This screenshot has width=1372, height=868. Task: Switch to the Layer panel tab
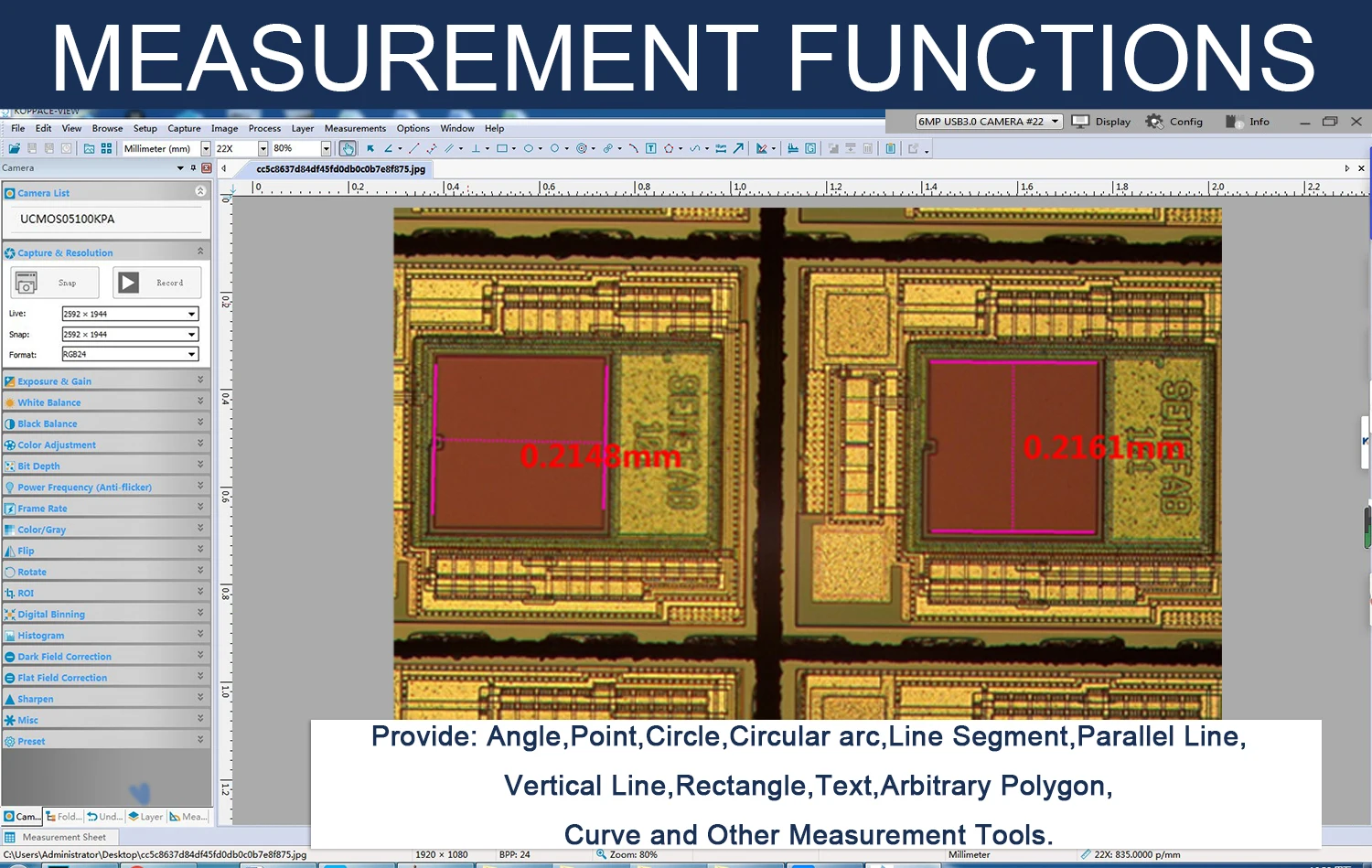145,817
